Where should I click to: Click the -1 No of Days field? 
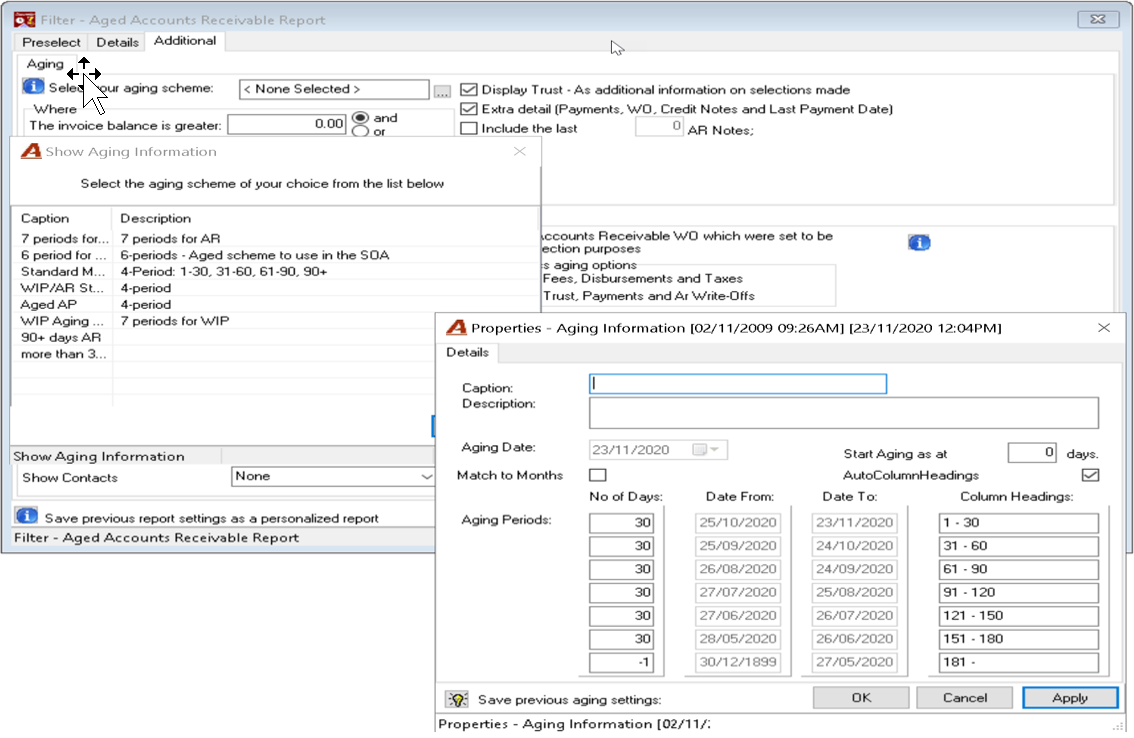coord(621,662)
